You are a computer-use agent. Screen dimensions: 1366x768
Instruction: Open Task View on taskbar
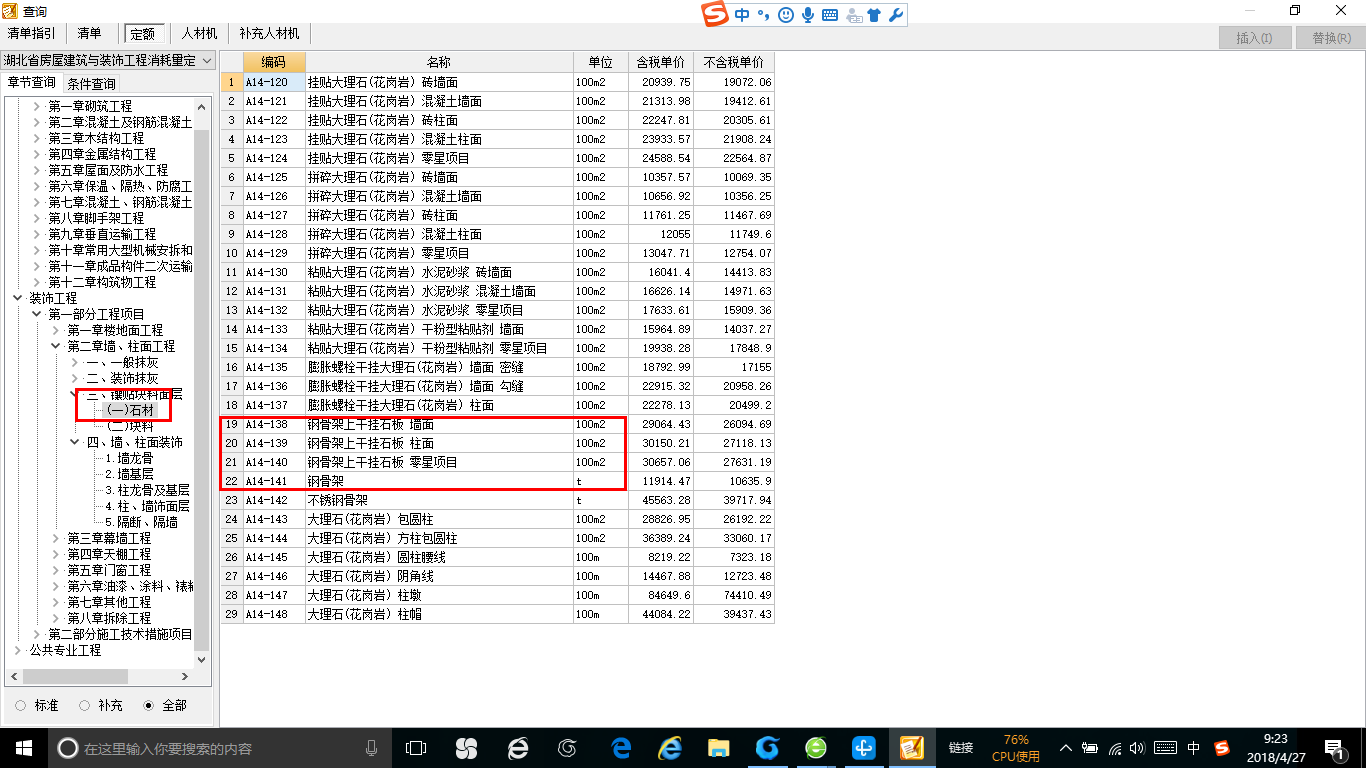click(416, 748)
